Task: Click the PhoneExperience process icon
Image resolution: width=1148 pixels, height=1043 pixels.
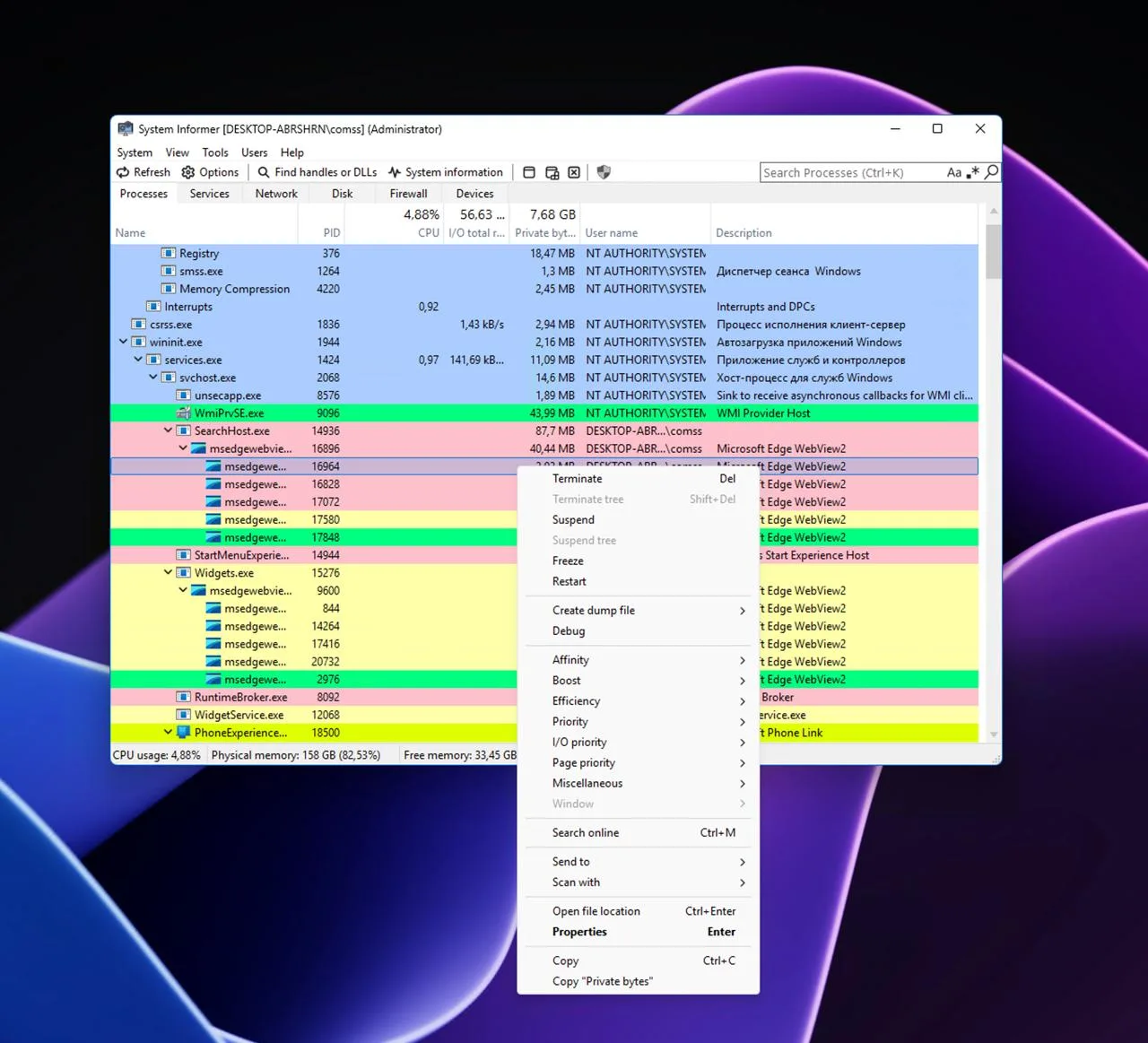Action: click(x=184, y=733)
